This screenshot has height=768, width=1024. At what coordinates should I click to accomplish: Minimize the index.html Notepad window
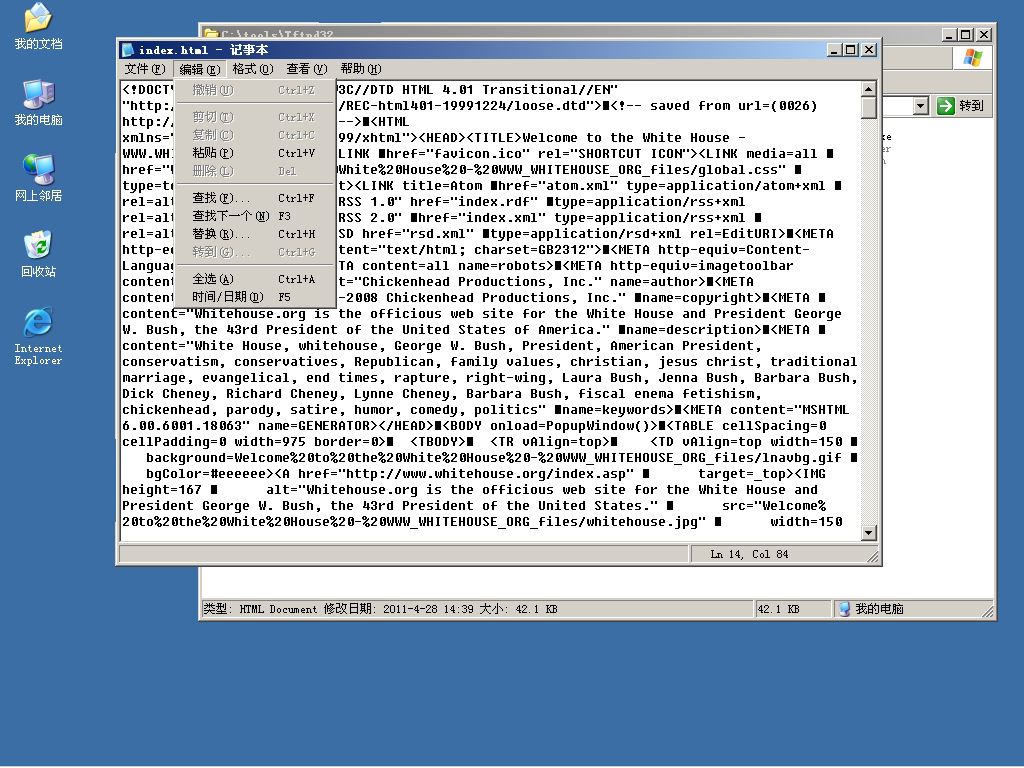[834, 50]
